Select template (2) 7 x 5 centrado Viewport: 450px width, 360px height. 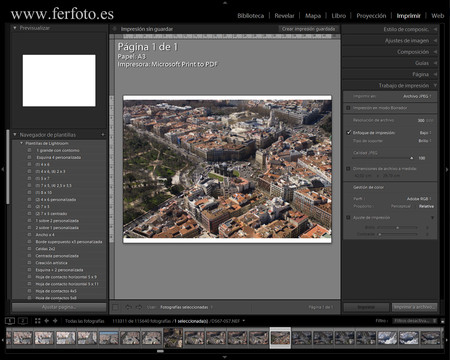(x=51, y=214)
